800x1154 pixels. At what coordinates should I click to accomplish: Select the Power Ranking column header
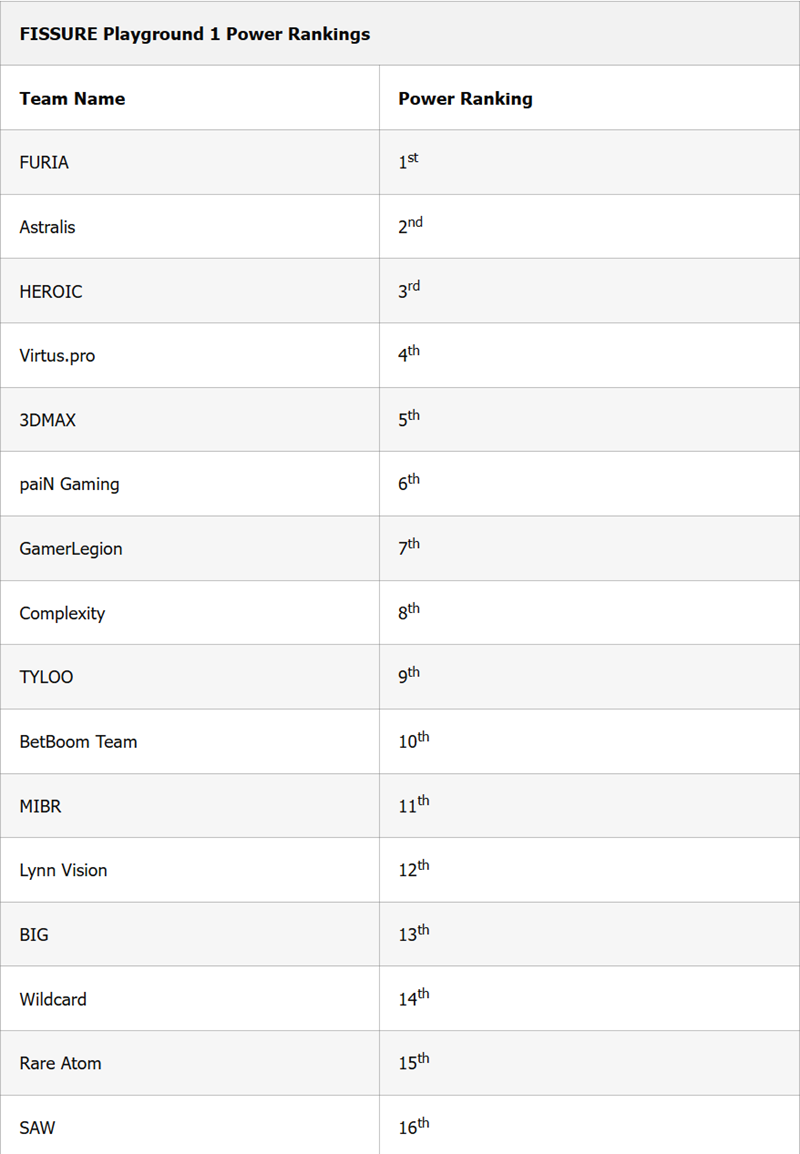pos(465,99)
